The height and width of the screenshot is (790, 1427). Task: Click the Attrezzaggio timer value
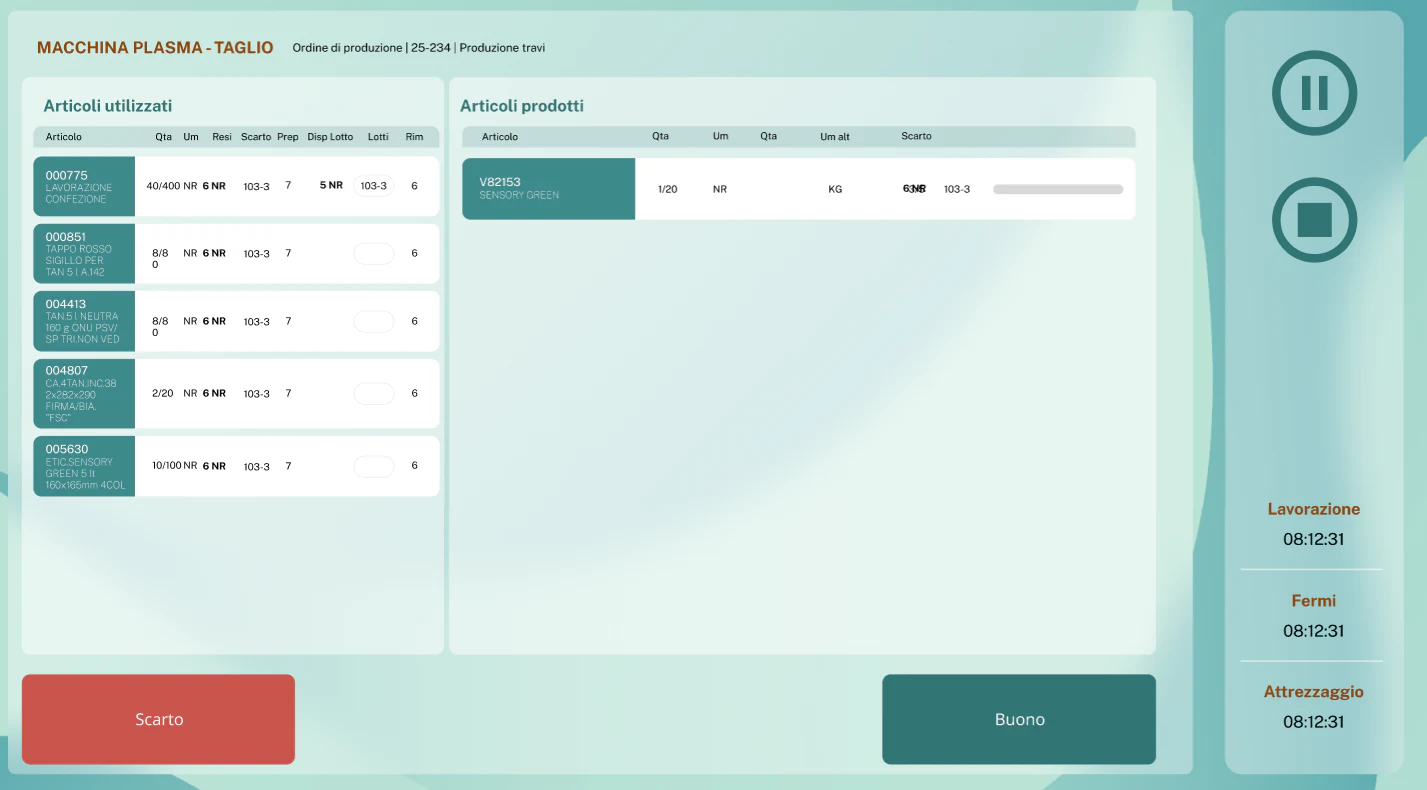(x=1313, y=722)
